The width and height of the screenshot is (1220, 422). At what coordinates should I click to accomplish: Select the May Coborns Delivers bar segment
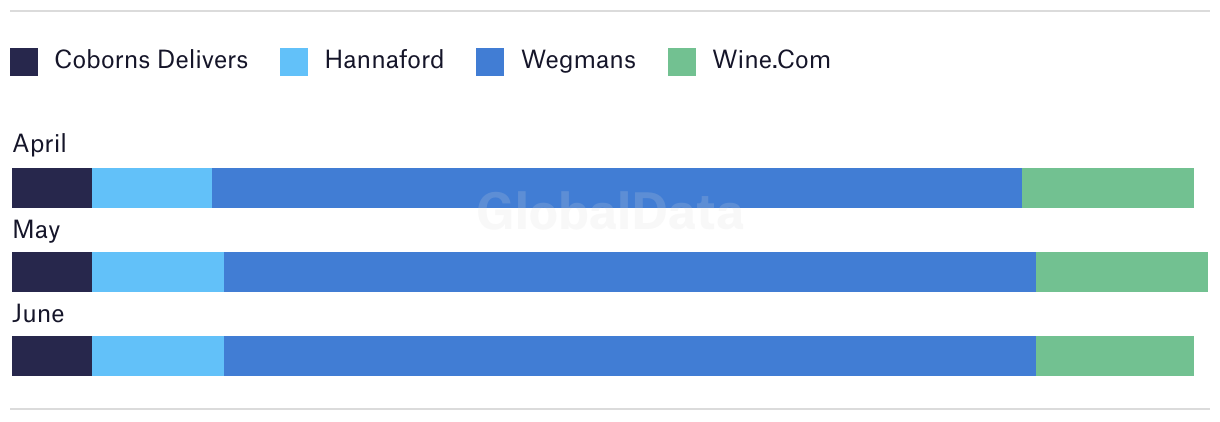[x=52, y=272]
